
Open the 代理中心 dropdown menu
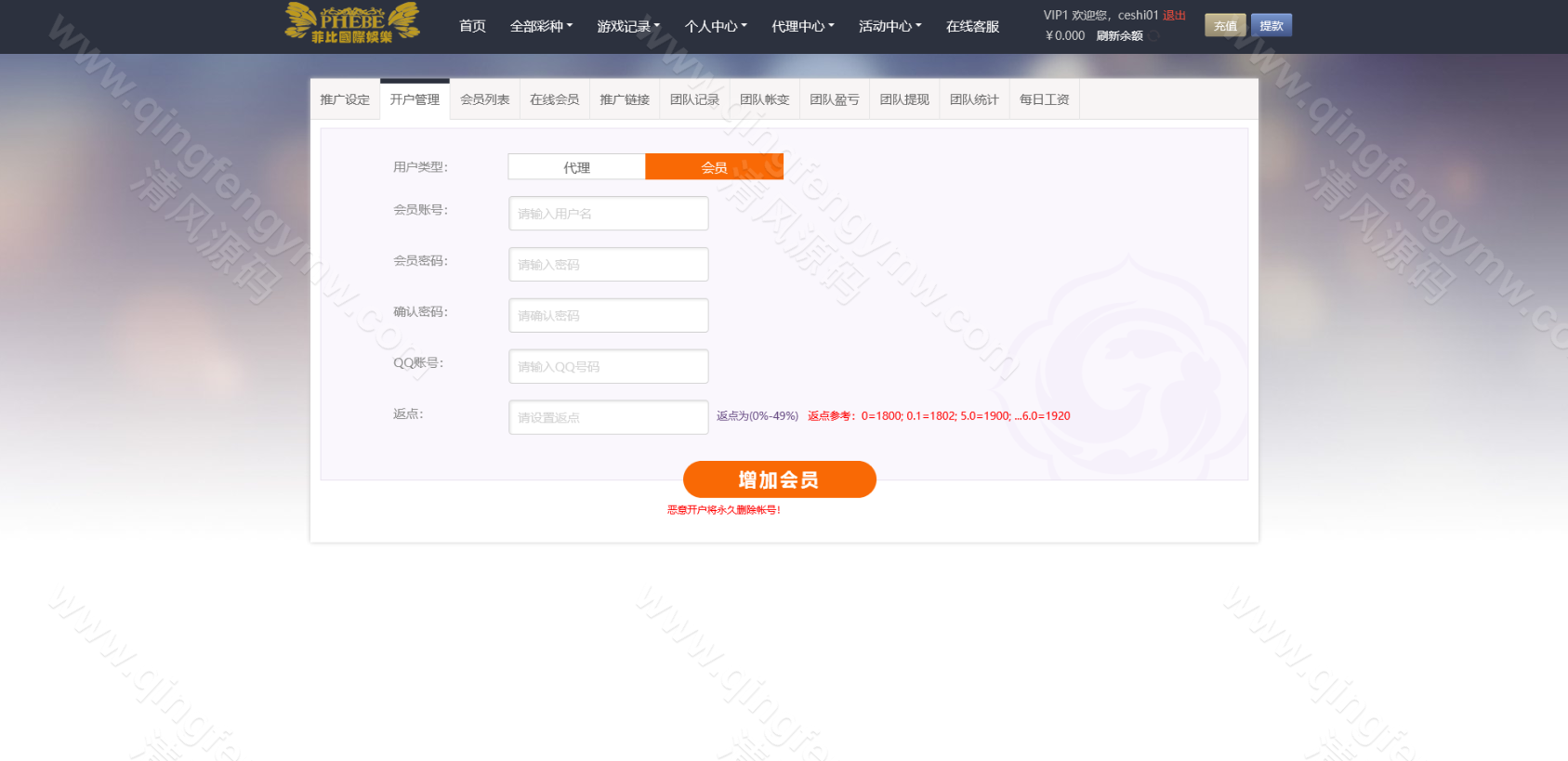click(803, 26)
